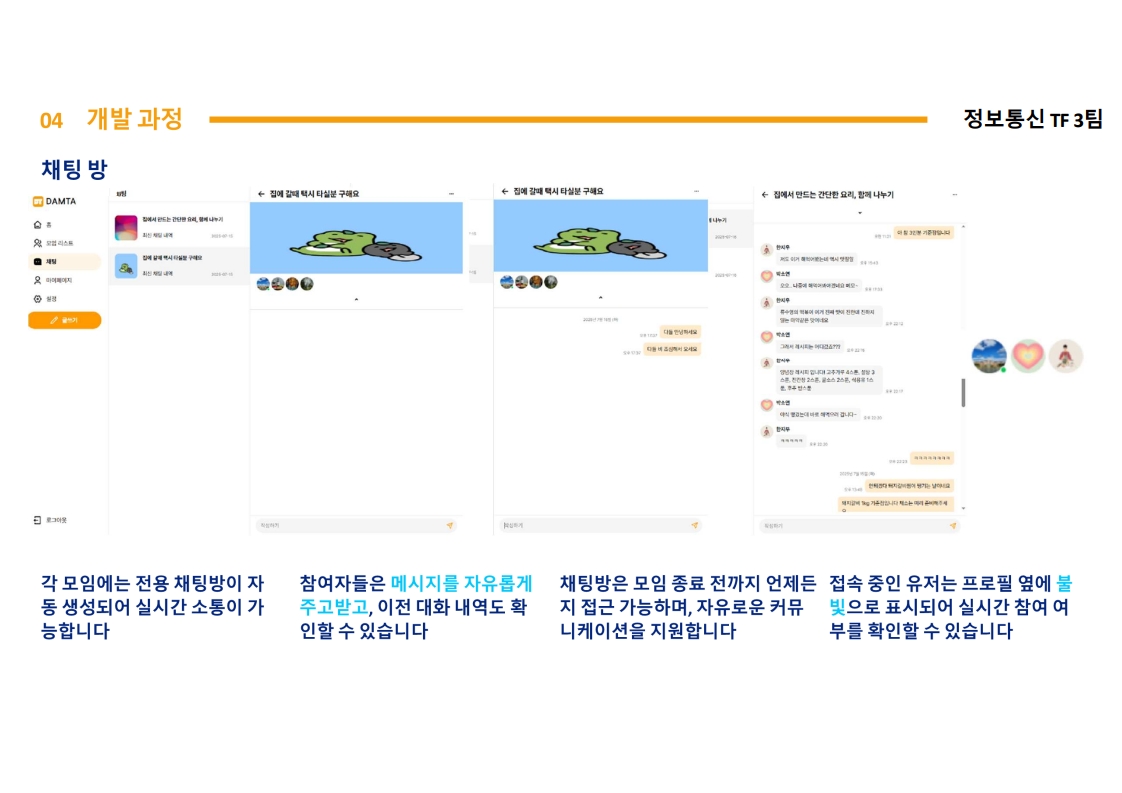Click back arrow in the empty taxi chat
Viewport: 1122px width, 793px height.
tap(261, 194)
